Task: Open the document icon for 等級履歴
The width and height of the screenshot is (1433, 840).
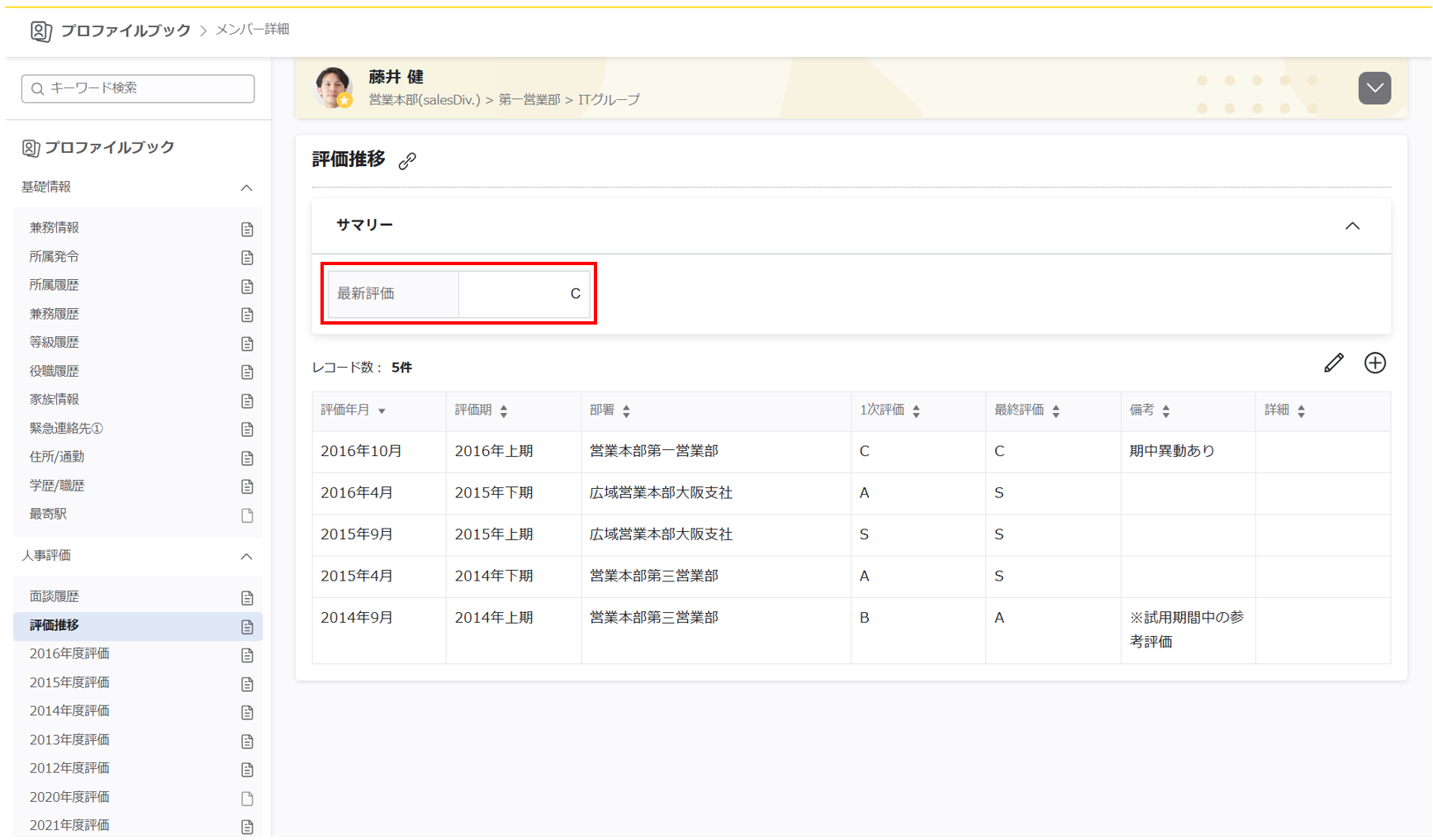Action: [247, 344]
